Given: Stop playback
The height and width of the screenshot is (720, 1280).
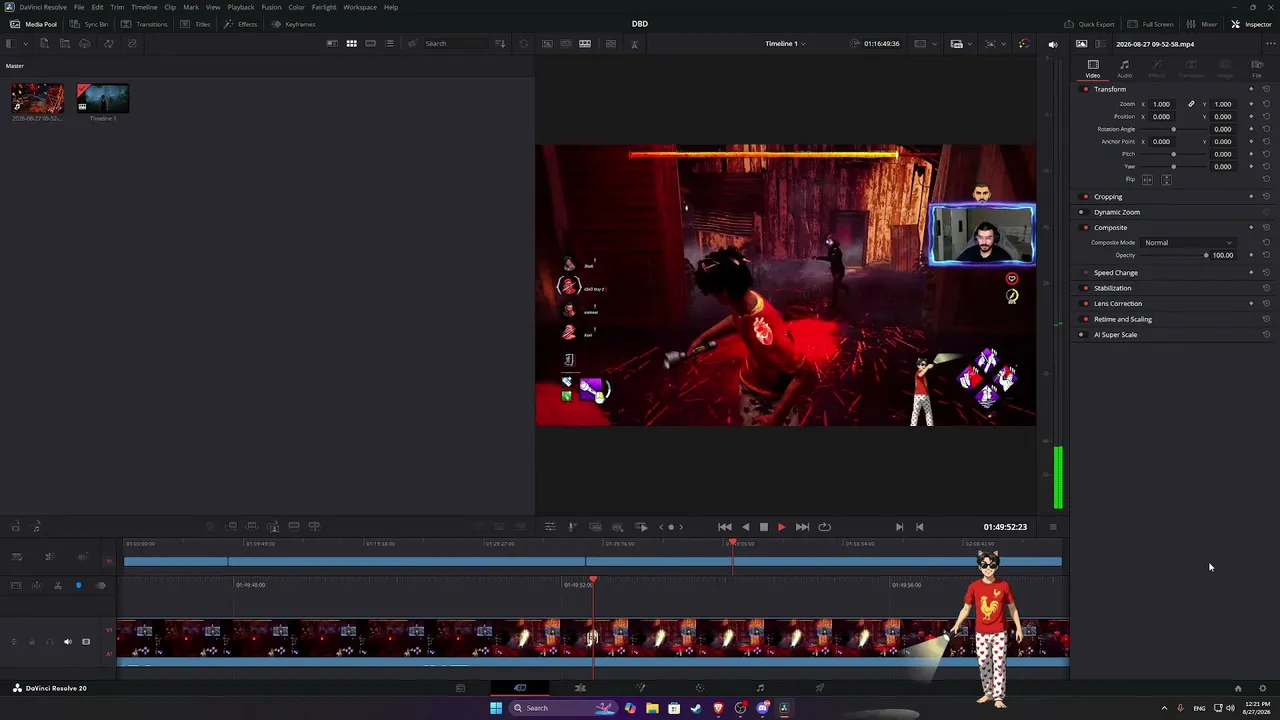Looking at the screenshot, I should point(763,527).
